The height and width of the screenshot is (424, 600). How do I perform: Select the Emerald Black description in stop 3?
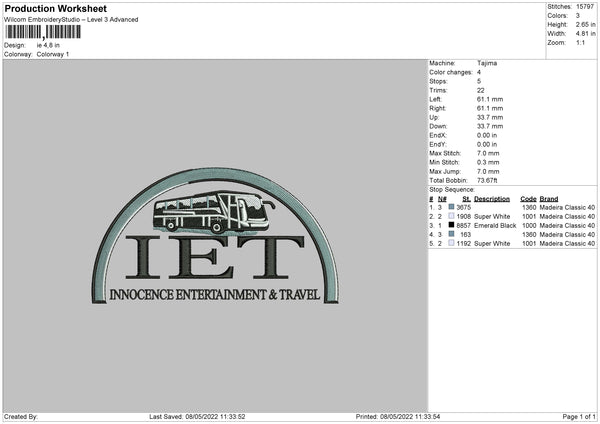(x=495, y=225)
